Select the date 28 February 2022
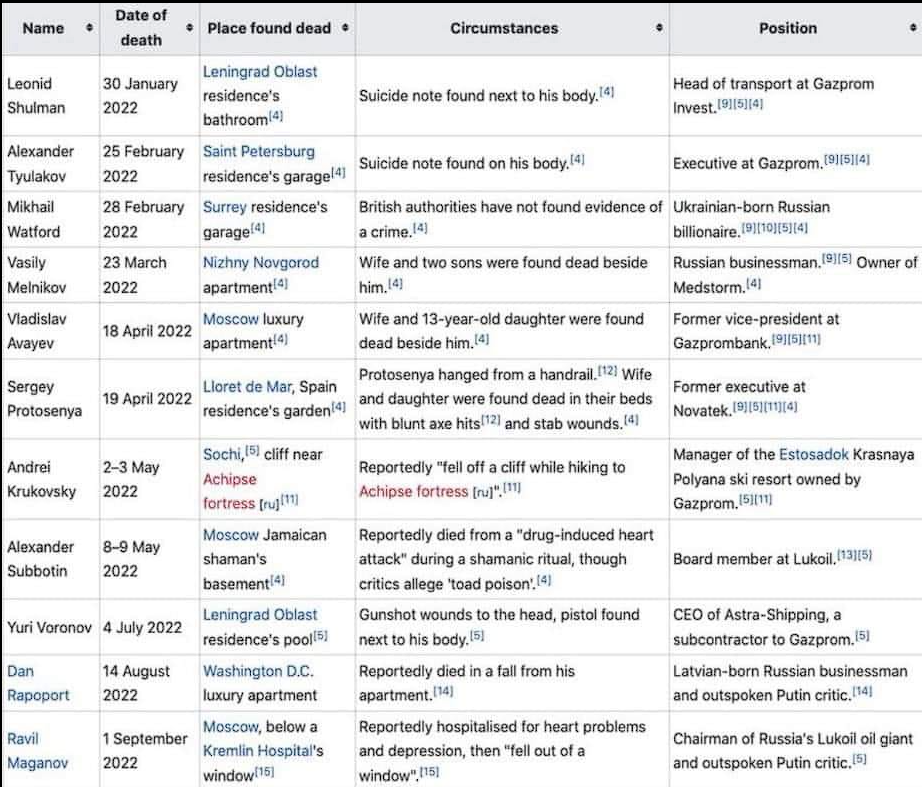 pyautogui.click(x=143, y=219)
